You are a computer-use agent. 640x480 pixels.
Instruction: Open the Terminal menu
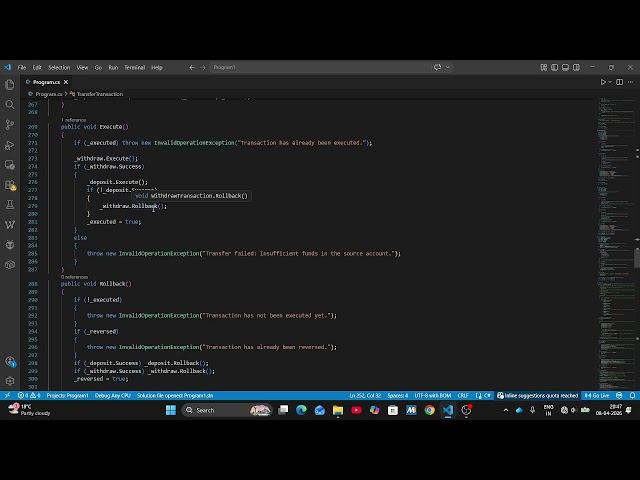coord(134,67)
